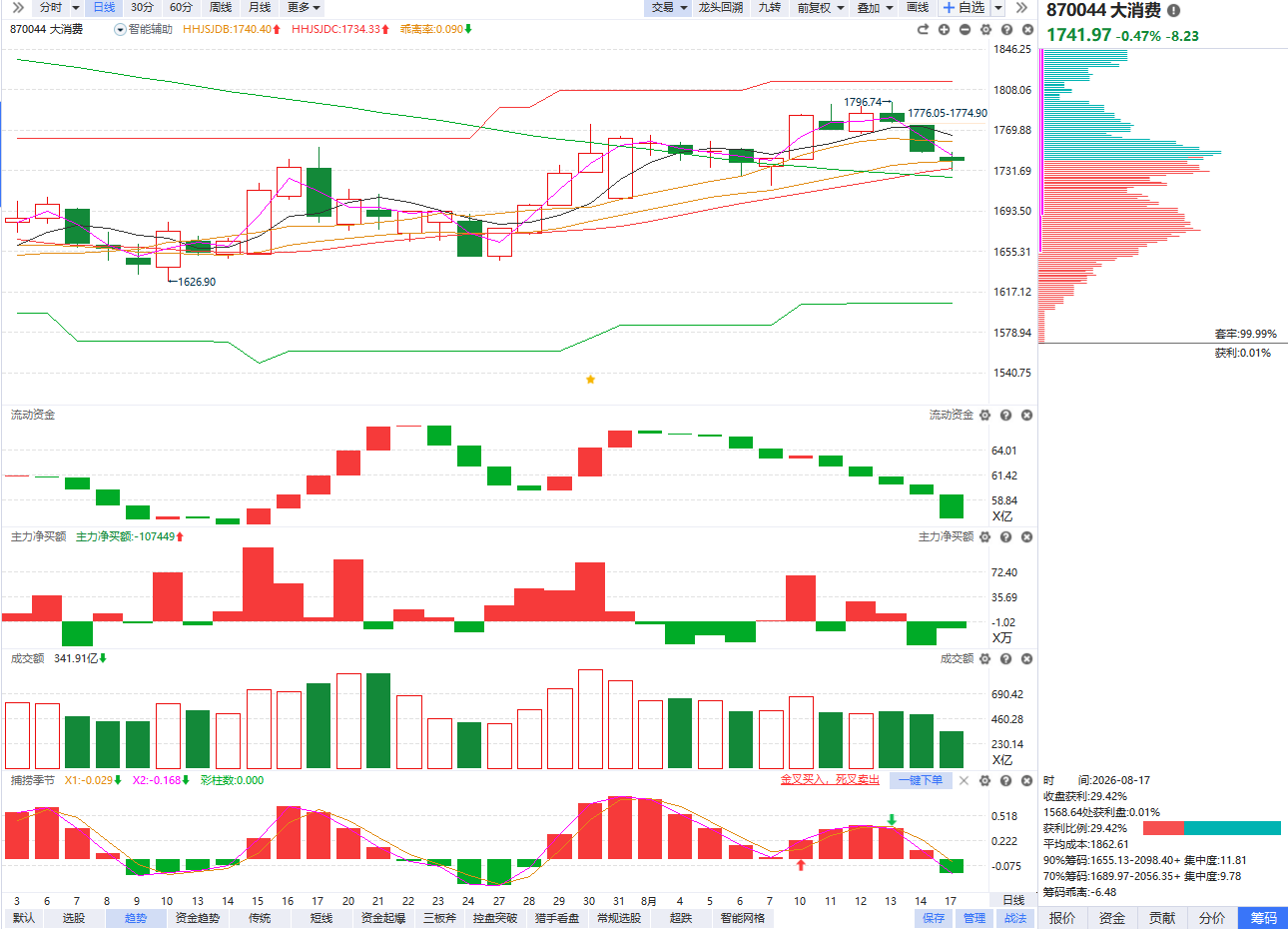1288x929 pixels.
Task: Select the 智能网格 template tab
Action: pos(743,918)
